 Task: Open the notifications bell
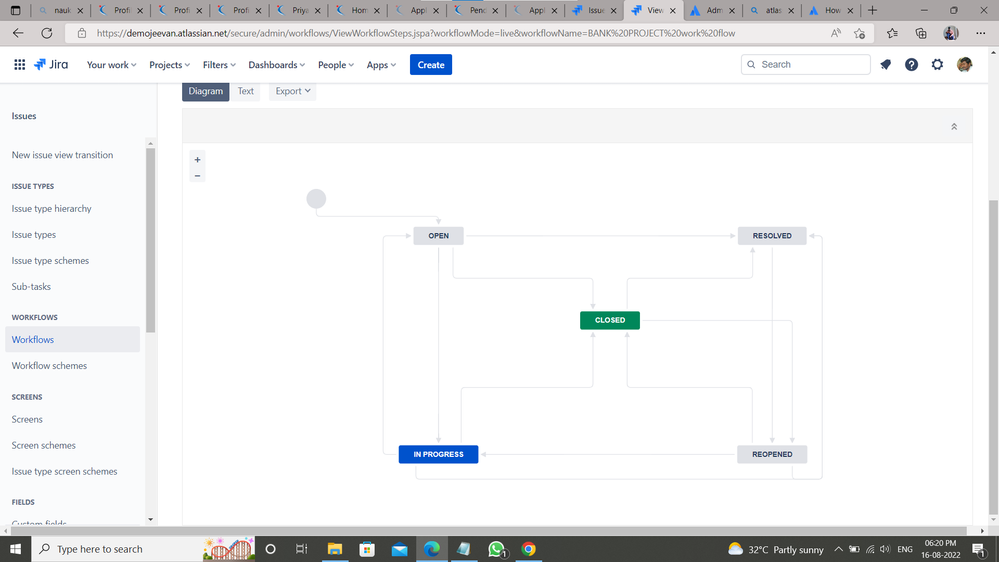pos(886,64)
